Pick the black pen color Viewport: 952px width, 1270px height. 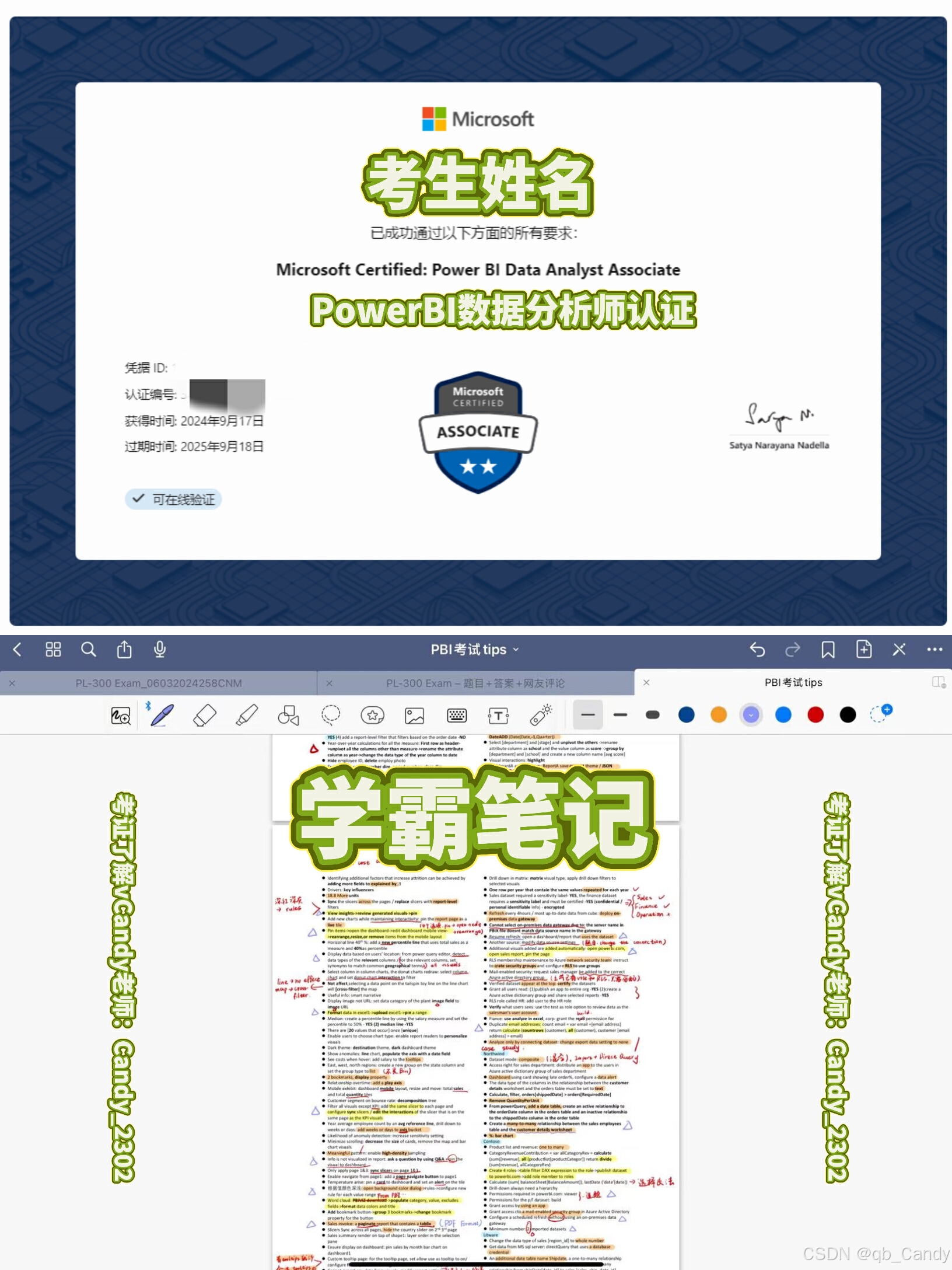click(x=848, y=715)
